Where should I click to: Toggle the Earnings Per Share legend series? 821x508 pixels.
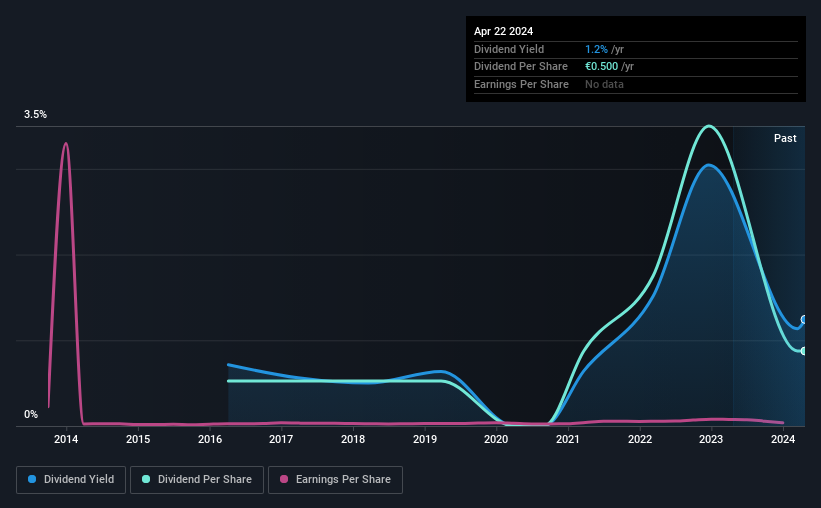click(335, 480)
